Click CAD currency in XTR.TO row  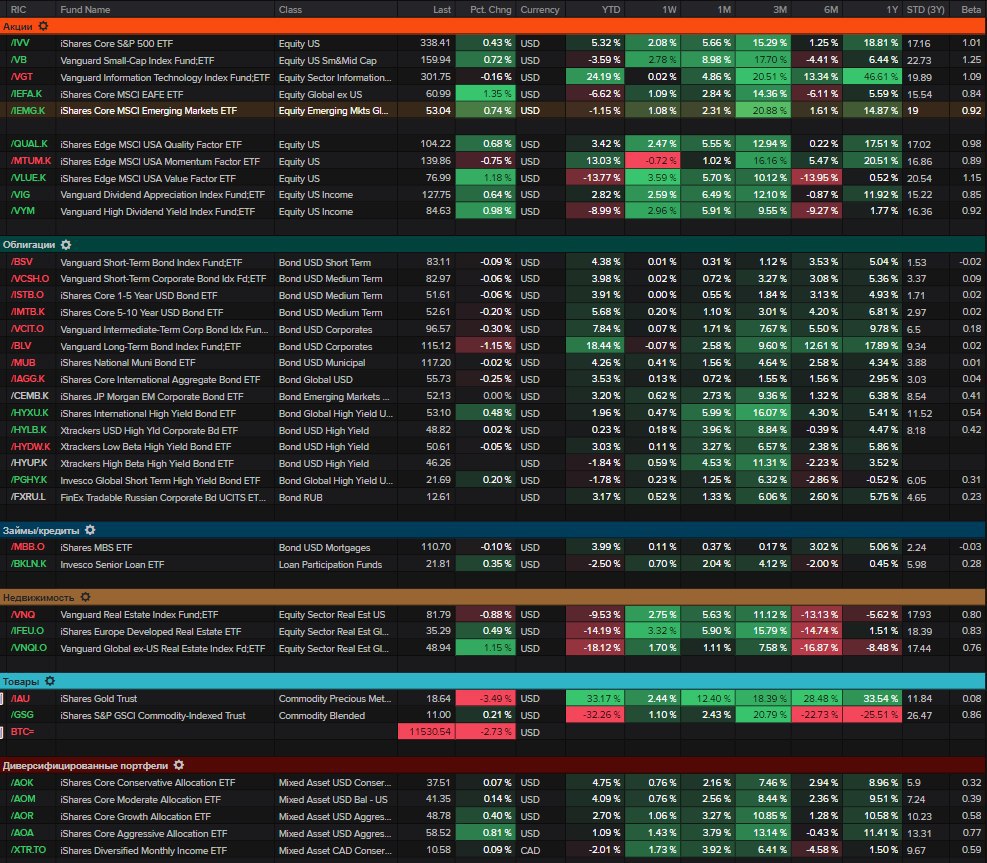[530, 850]
